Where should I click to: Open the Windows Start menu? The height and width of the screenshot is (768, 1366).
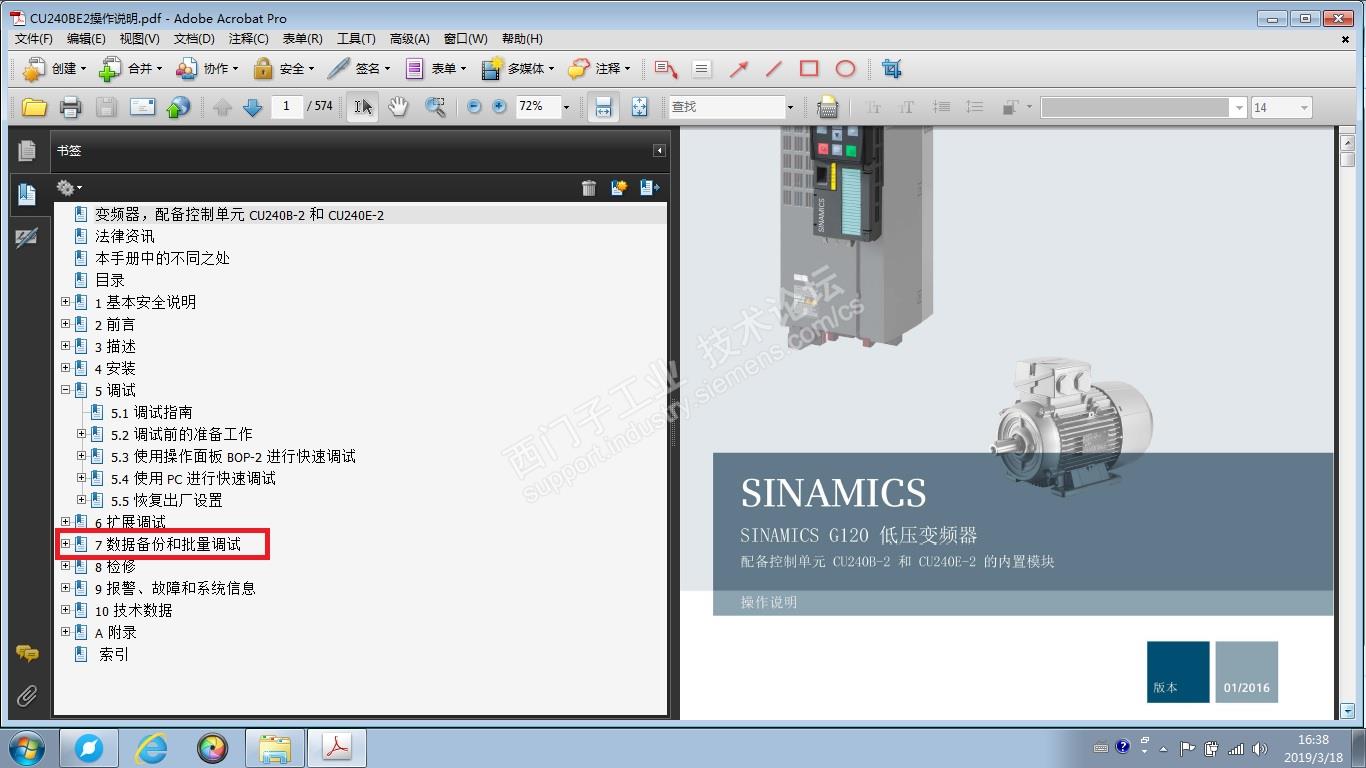coord(27,748)
